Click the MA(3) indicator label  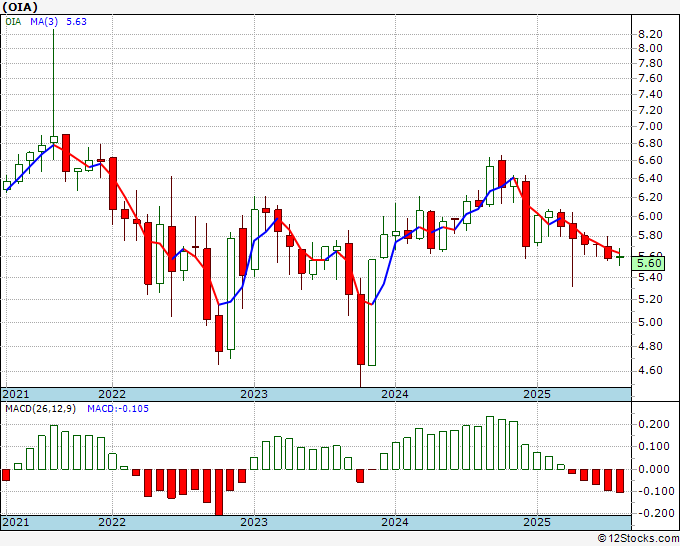point(45,21)
